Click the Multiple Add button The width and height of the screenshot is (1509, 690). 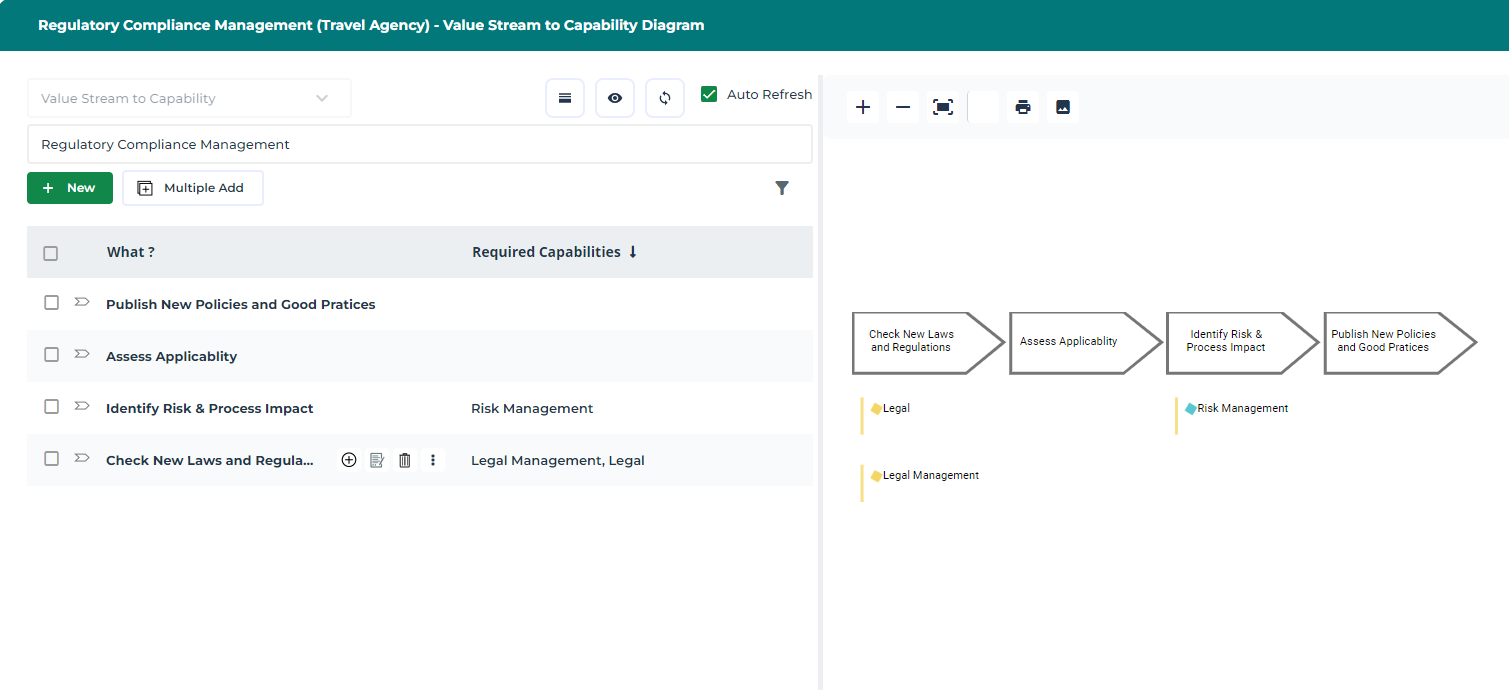tap(193, 188)
